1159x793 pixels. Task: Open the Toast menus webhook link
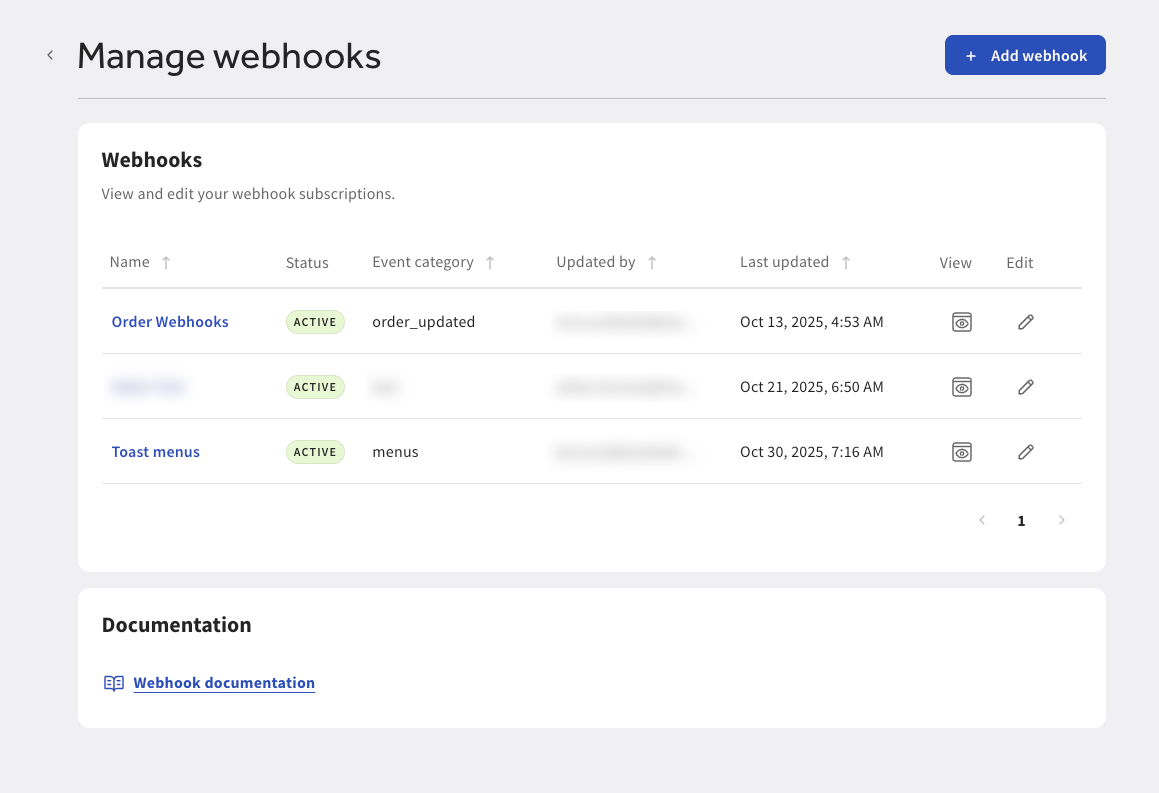155,451
